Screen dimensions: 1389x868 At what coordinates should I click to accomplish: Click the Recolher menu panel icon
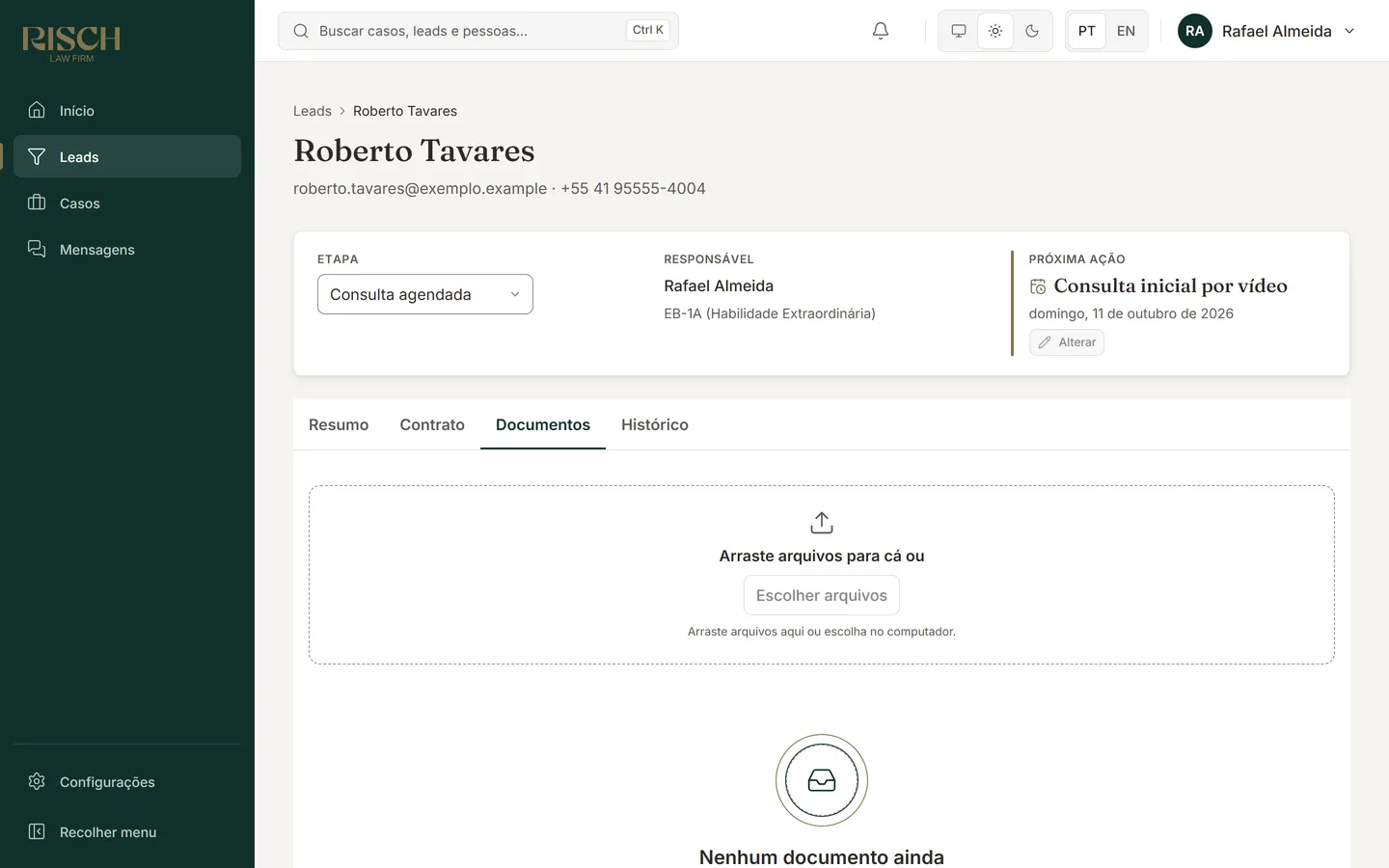click(x=37, y=831)
